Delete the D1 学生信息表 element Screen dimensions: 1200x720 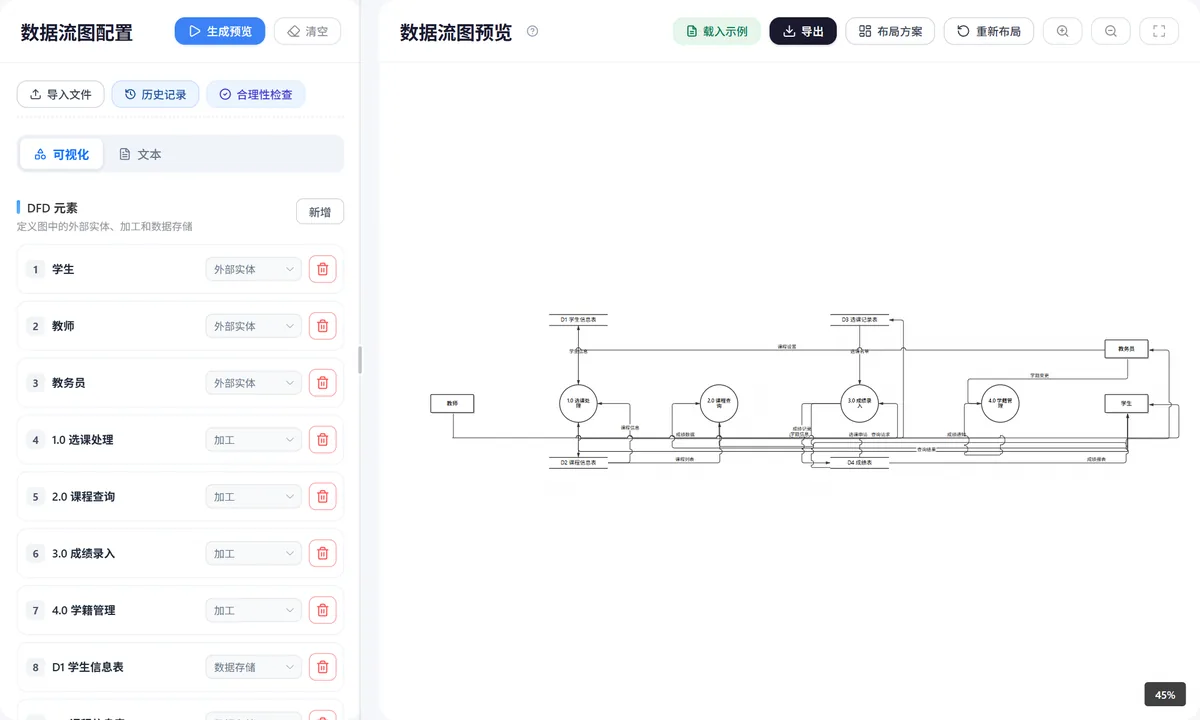pyautogui.click(x=322, y=667)
